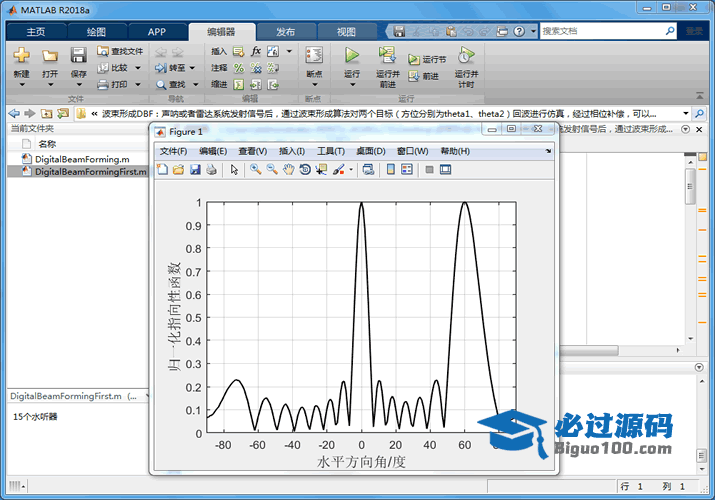
Task: Toggle the Zoom Out magnifier tool
Action: click(272, 170)
